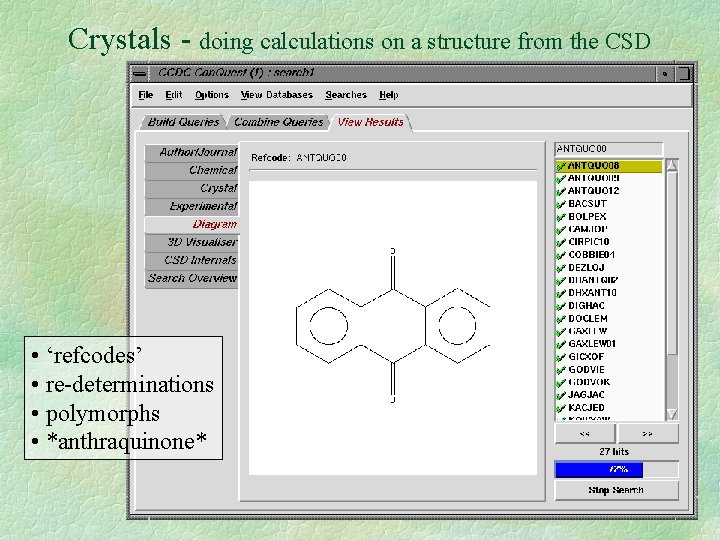Image resolution: width=720 pixels, height=540 pixels.
Task: Select refcode DOCLEM in the hit list
Action: pos(588,319)
